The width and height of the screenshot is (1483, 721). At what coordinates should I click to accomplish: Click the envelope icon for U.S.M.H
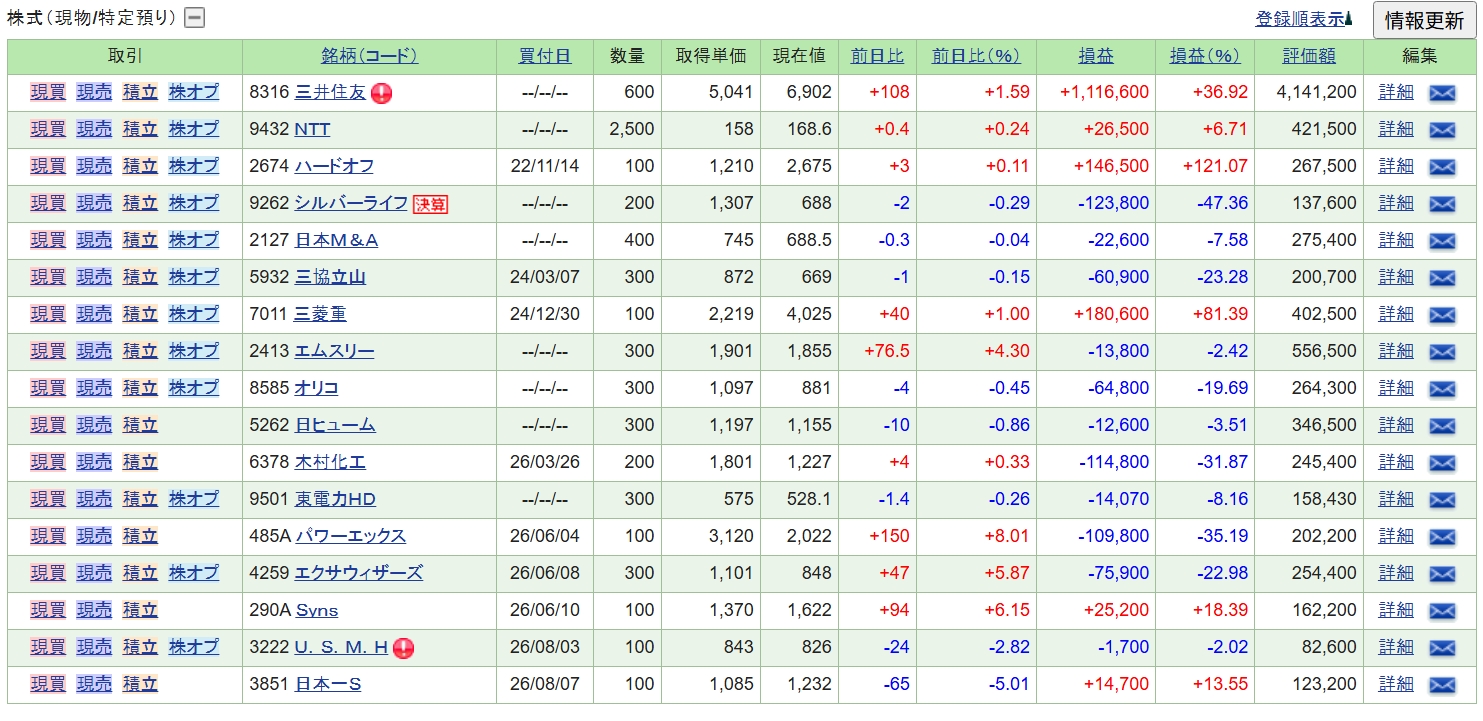1441,648
